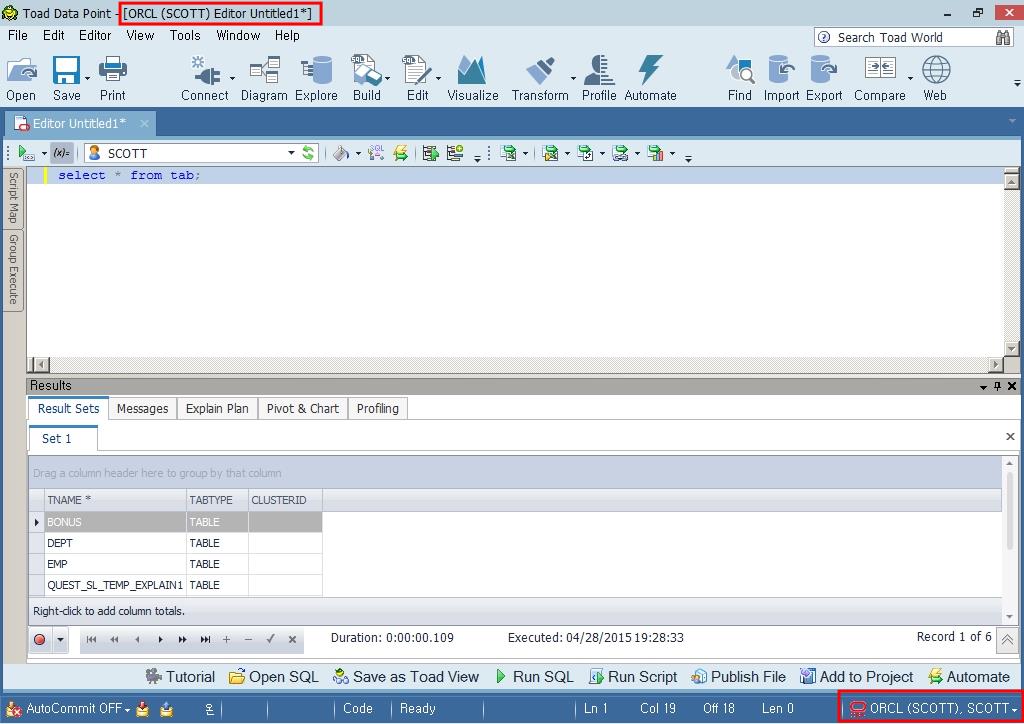The height and width of the screenshot is (724, 1024).
Task: Expand the Save button dropdown arrow
Action: pyautogui.click(x=88, y=78)
